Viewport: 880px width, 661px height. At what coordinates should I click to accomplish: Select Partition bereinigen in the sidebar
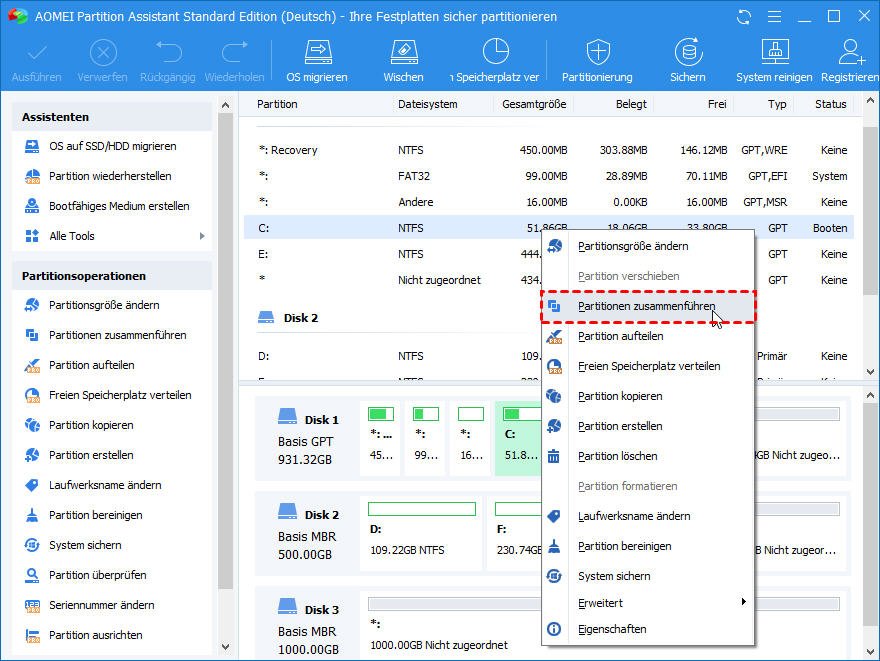tap(95, 515)
